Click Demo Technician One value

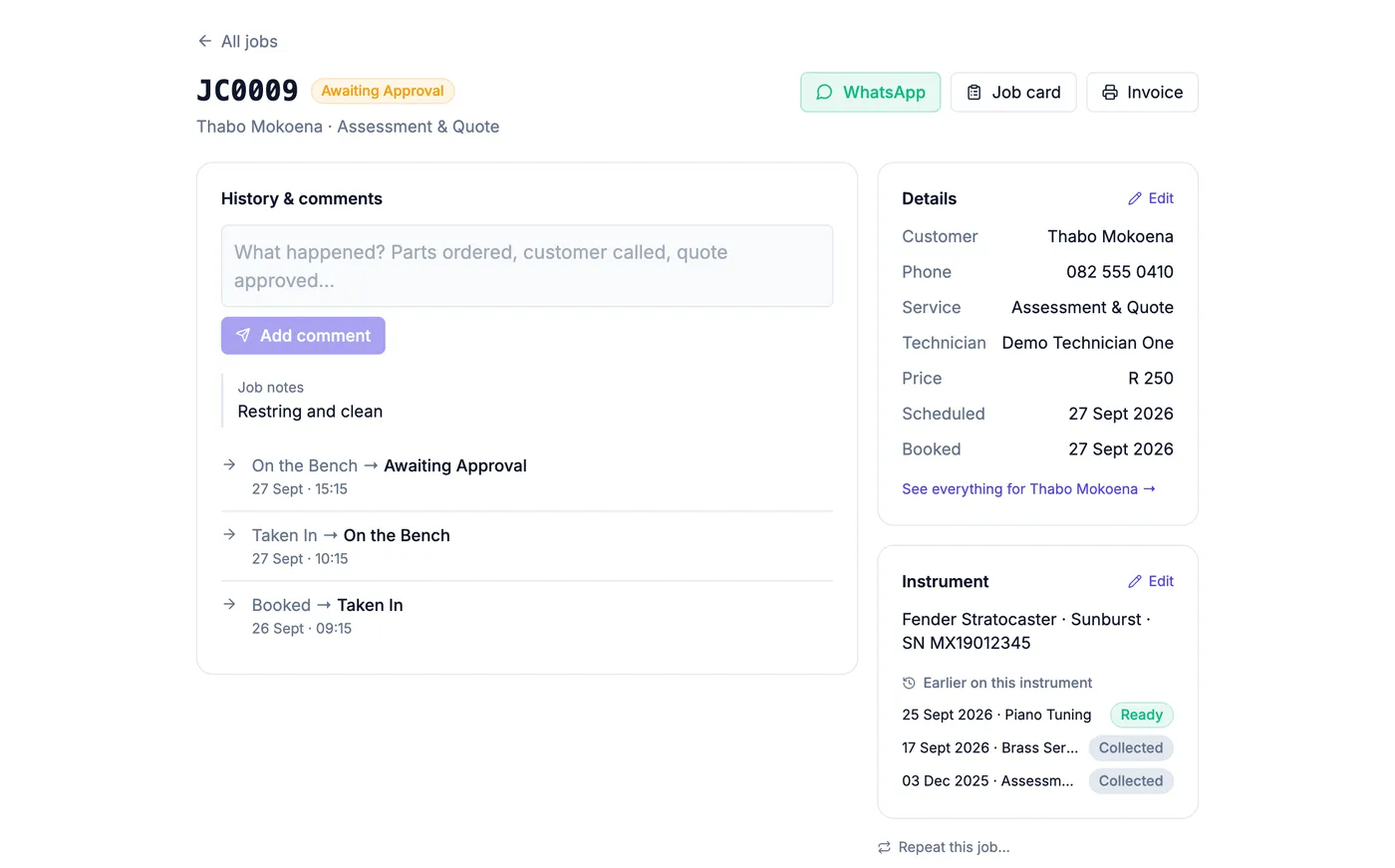pyautogui.click(x=1088, y=343)
